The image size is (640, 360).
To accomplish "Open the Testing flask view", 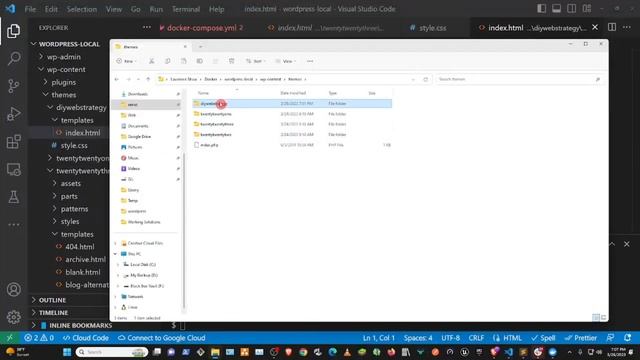I will 13,197.
